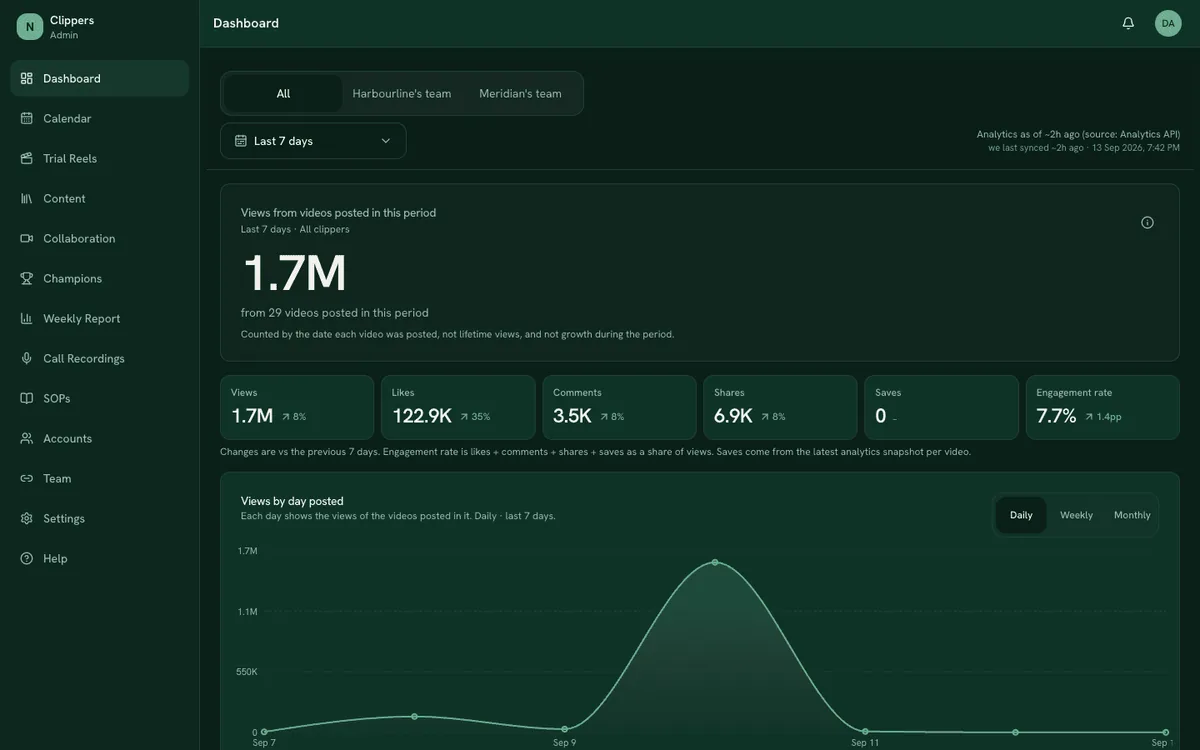Click the Calendar icon in sidebar
This screenshot has width=1200, height=750.
pyautogui.click(x=27, y=118)
